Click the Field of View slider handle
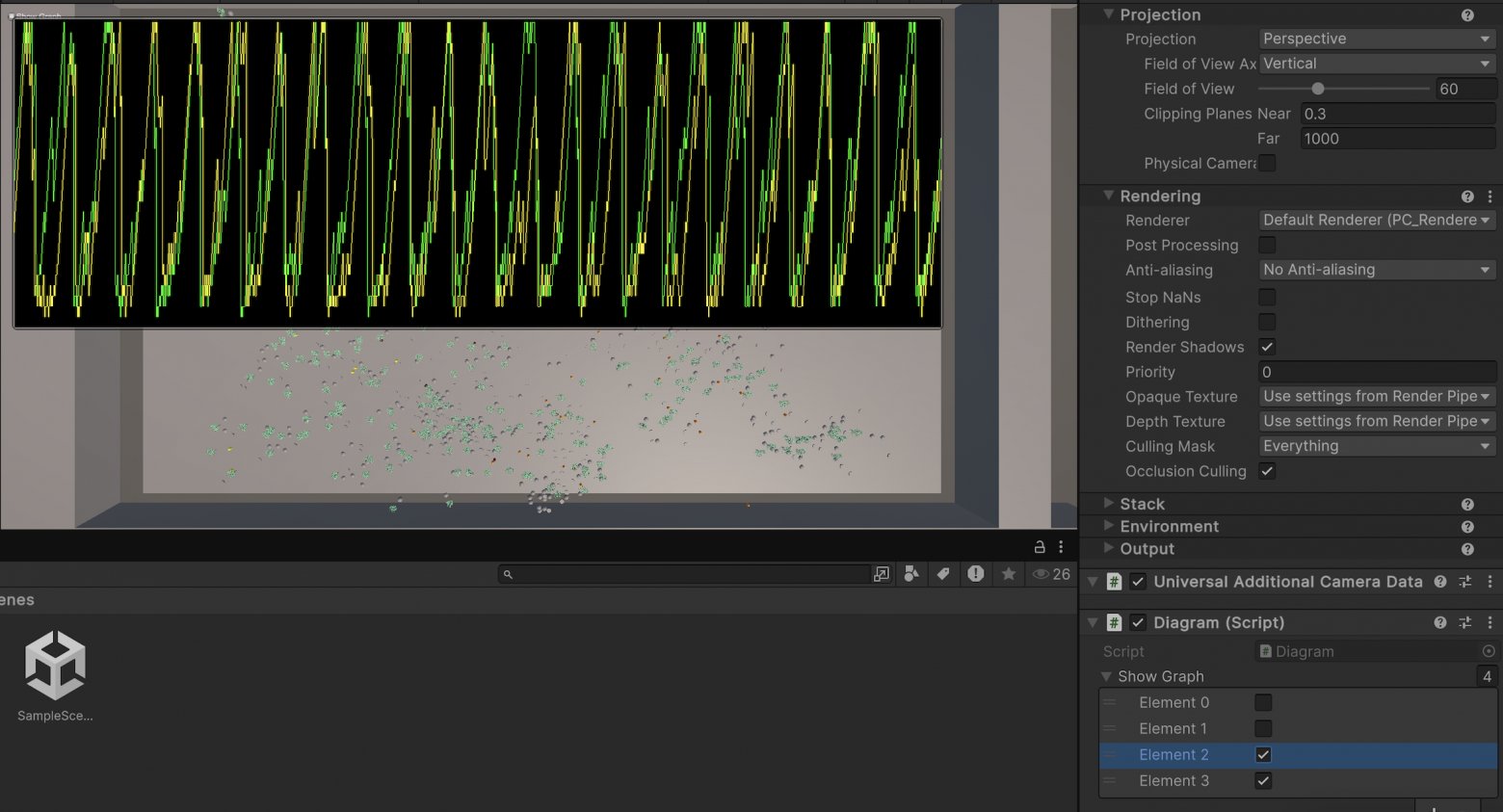 pyautogui.click(x=1318, y=89)
